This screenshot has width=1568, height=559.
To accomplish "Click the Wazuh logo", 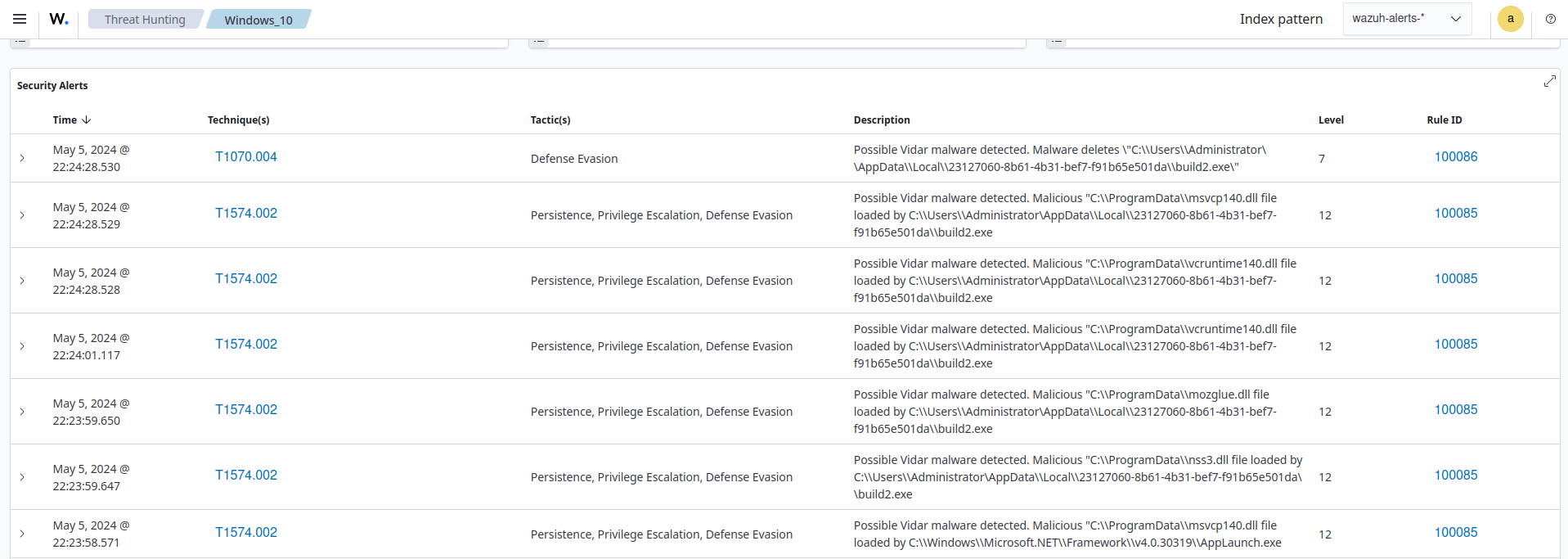I will [59, 19].
